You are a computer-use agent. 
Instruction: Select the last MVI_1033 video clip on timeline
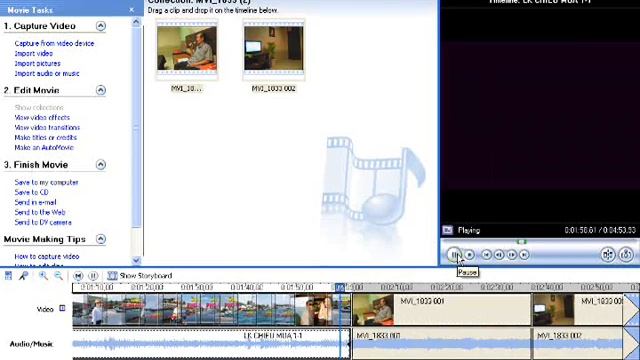(x=578, y=309)
